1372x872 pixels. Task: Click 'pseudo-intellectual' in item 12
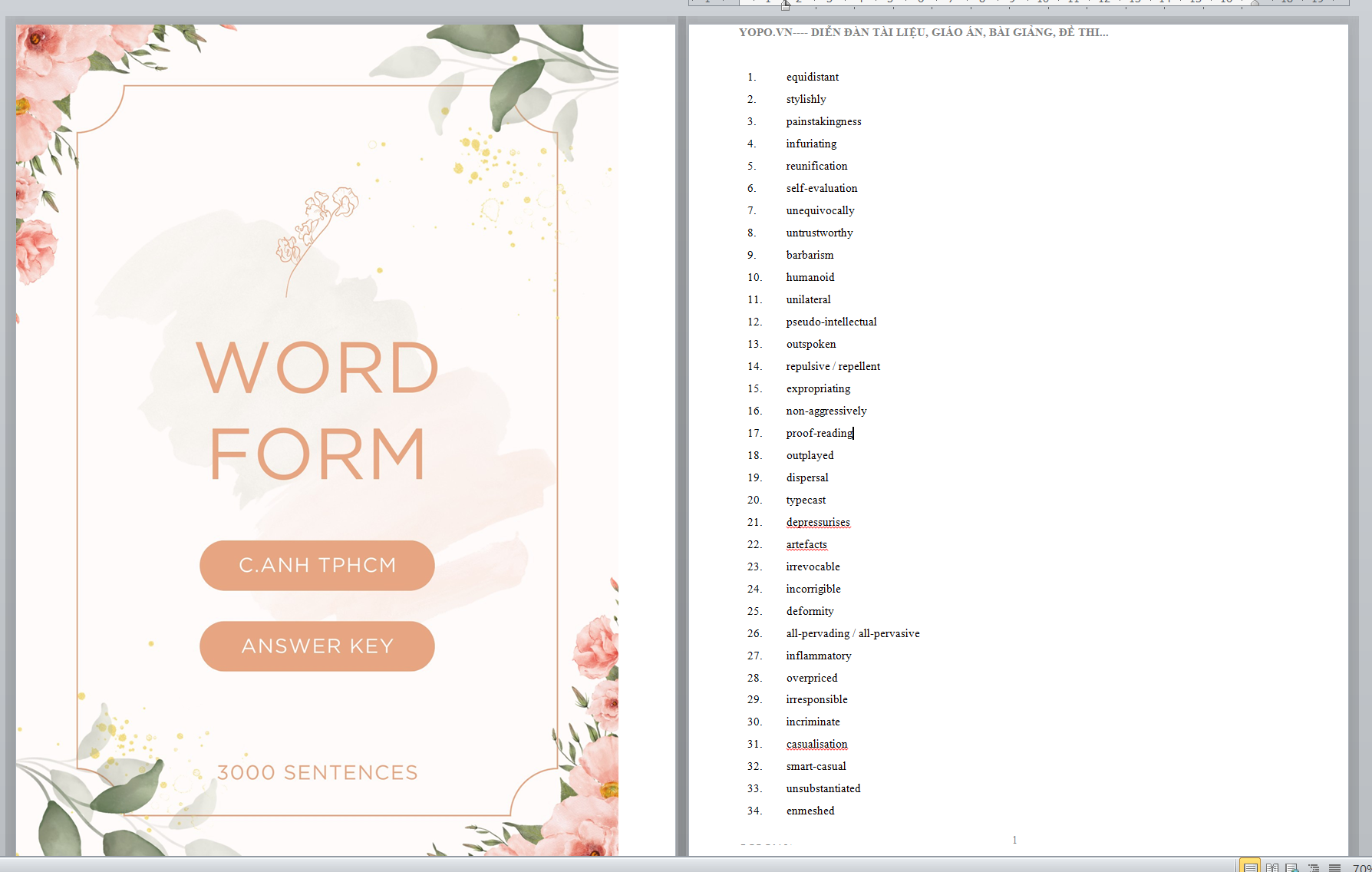[x=831, y=322]
